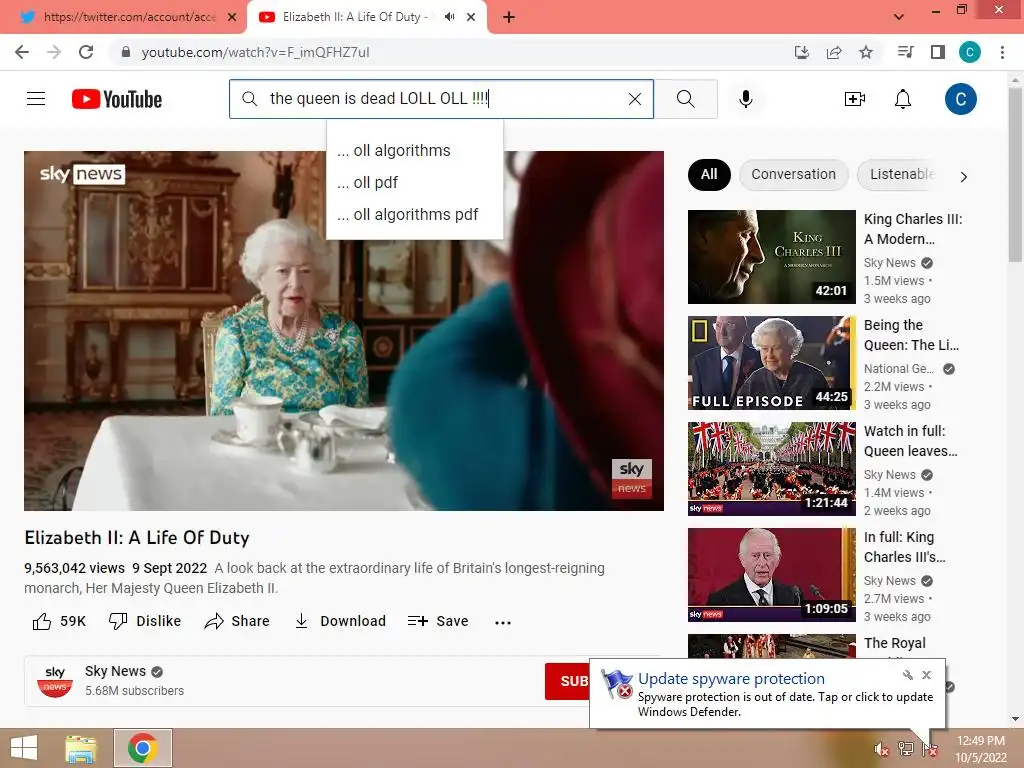Open File Explorer from the taskbar
The image size is (1024, 768).
coord(81,748)
